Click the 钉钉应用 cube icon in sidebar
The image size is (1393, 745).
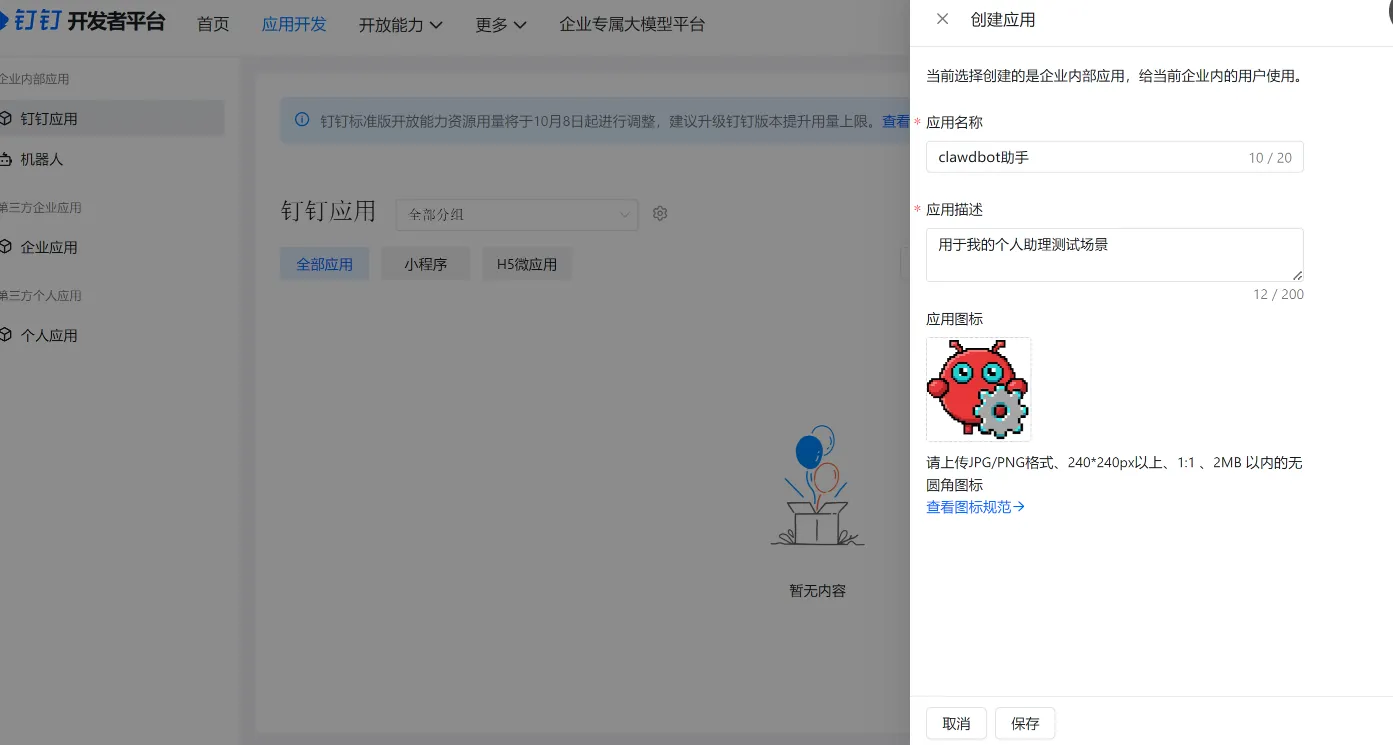(7, 118)
